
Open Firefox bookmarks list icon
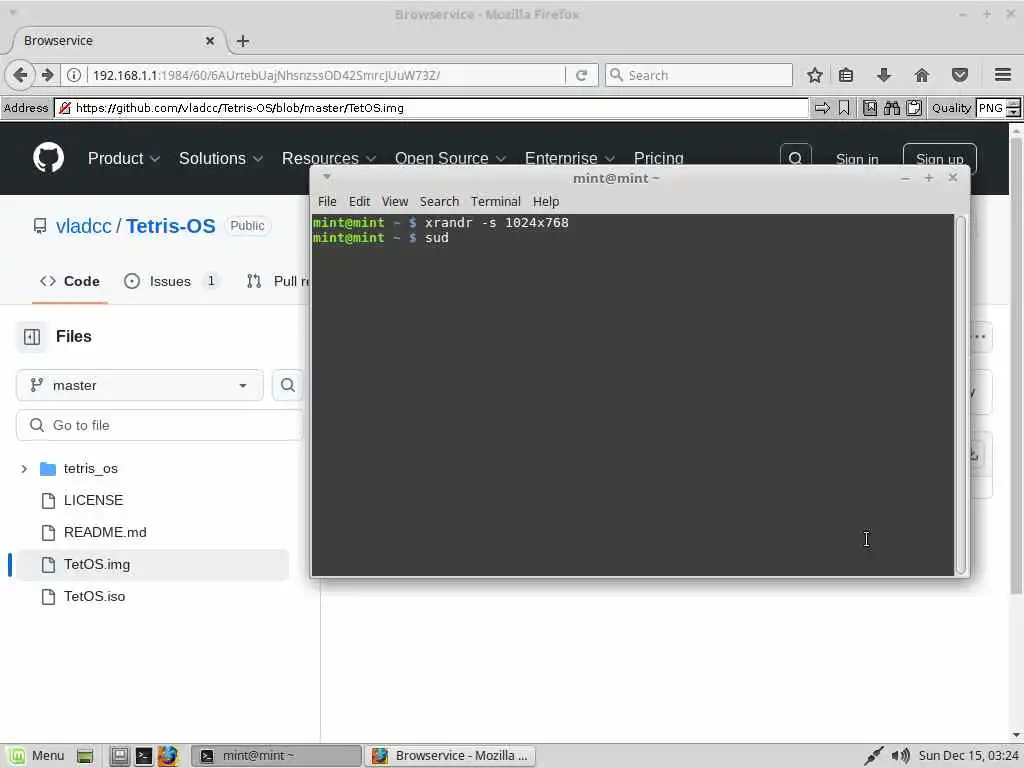[x=846, y=75]
